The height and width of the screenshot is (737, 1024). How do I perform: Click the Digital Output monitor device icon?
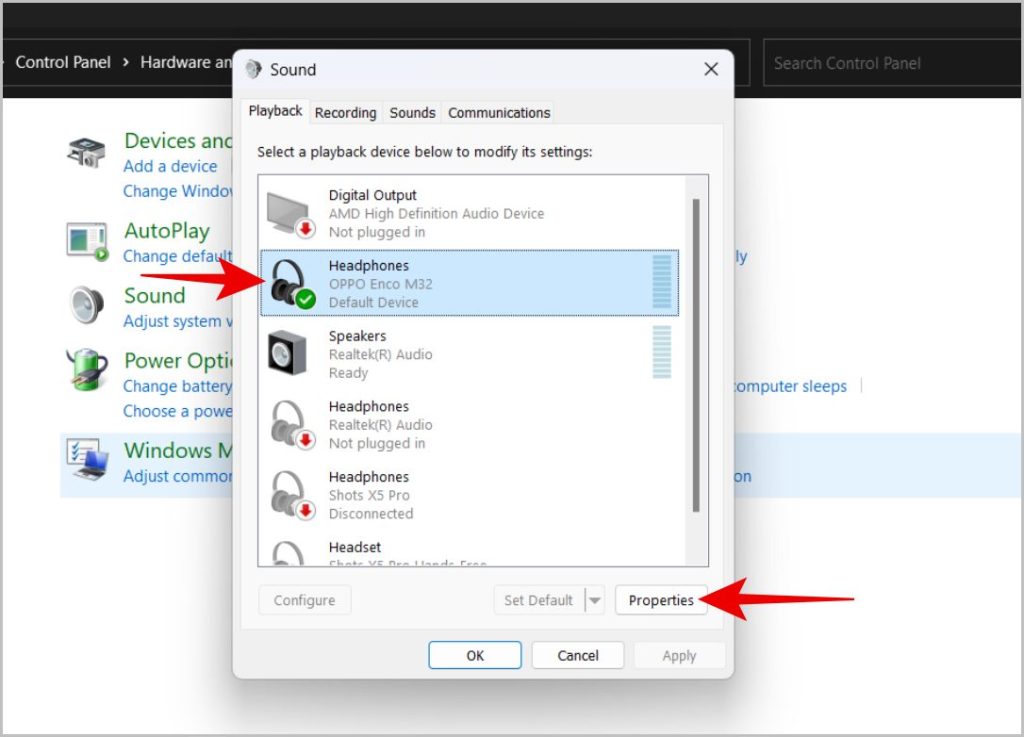(x=291, y=214)
